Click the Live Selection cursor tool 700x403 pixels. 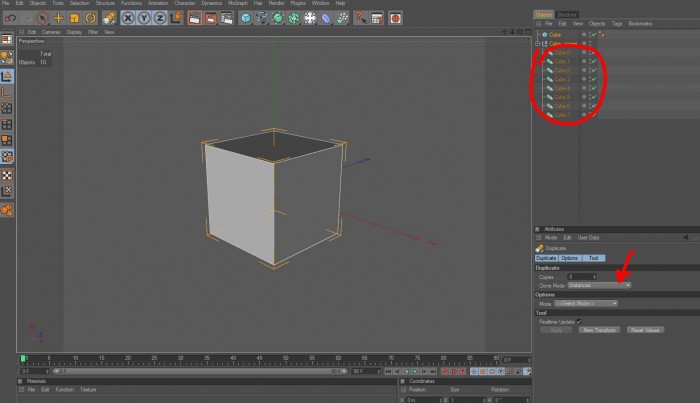[42, 18]
